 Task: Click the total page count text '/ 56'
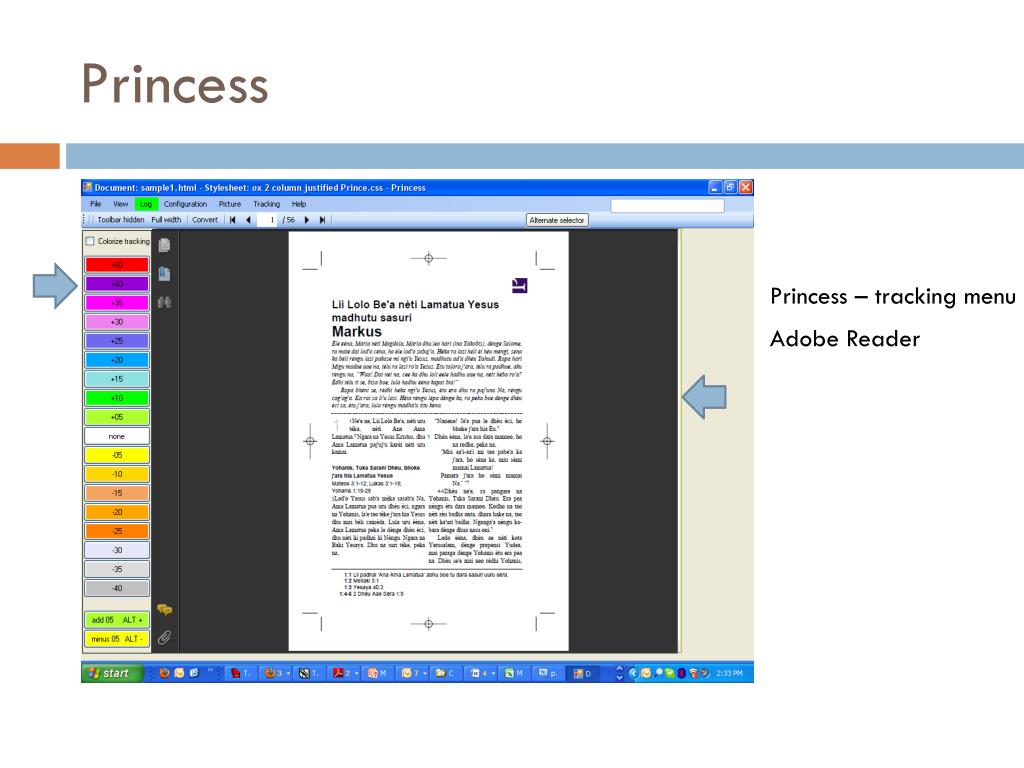click(x=289, y=220)
